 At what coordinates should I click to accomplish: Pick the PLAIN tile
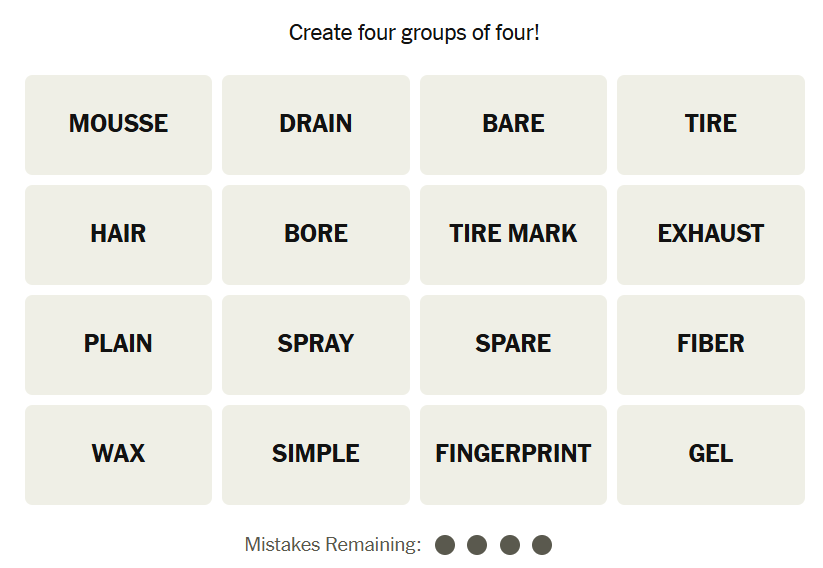pos(118,344)
